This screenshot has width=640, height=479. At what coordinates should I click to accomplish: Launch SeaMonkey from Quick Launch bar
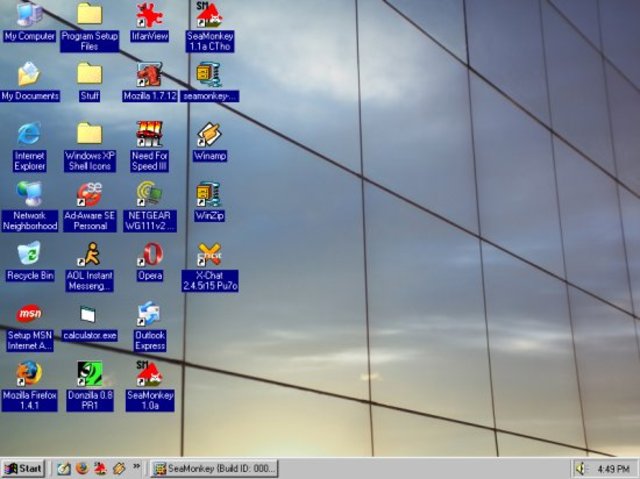pyautogui.click(x=100, y=468)
